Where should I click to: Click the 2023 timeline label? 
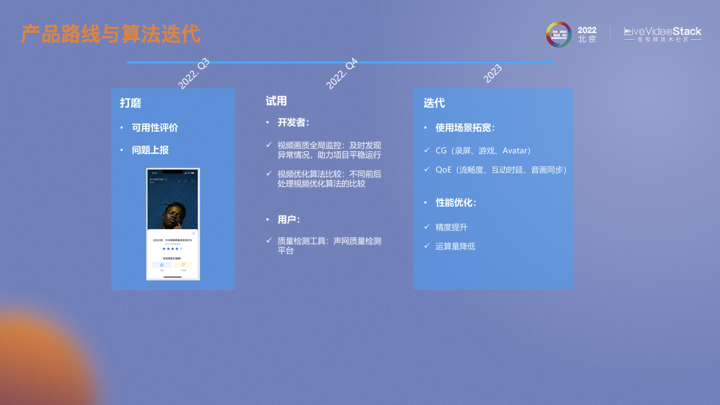point(493,74)
